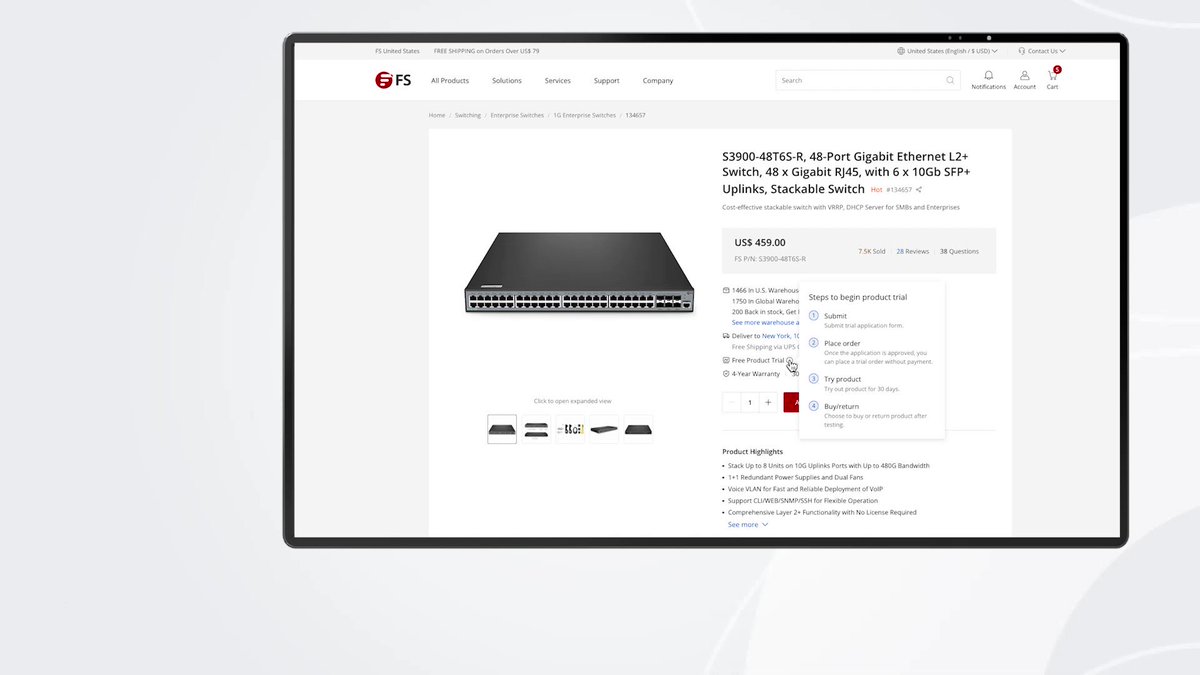Click the Buy/return step text
Screen dimensions: 1200x675
tap(841, 406)
